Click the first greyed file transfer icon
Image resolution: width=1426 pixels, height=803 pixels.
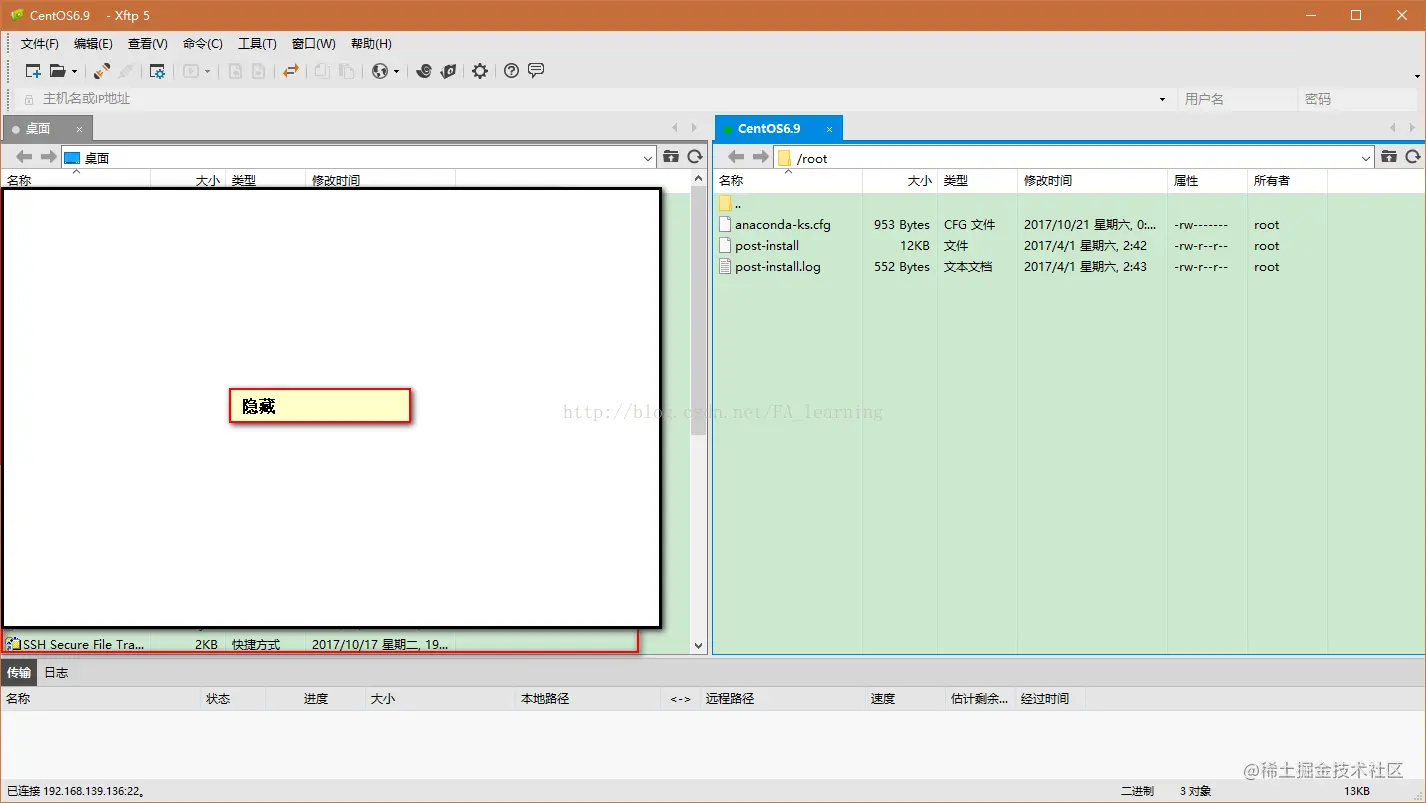pos(235,71)
